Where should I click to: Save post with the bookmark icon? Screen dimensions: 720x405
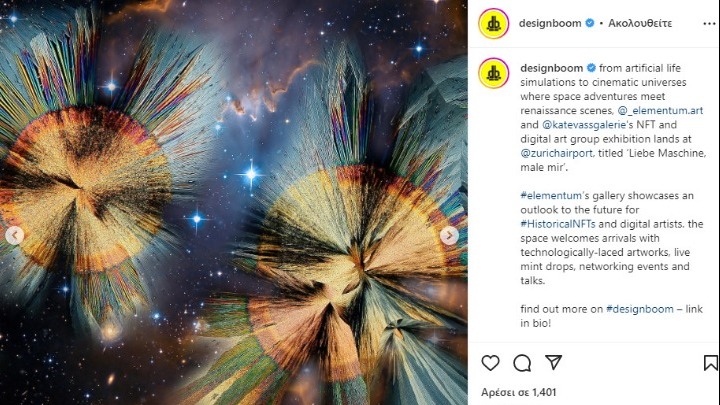click(x=710, y=362)
